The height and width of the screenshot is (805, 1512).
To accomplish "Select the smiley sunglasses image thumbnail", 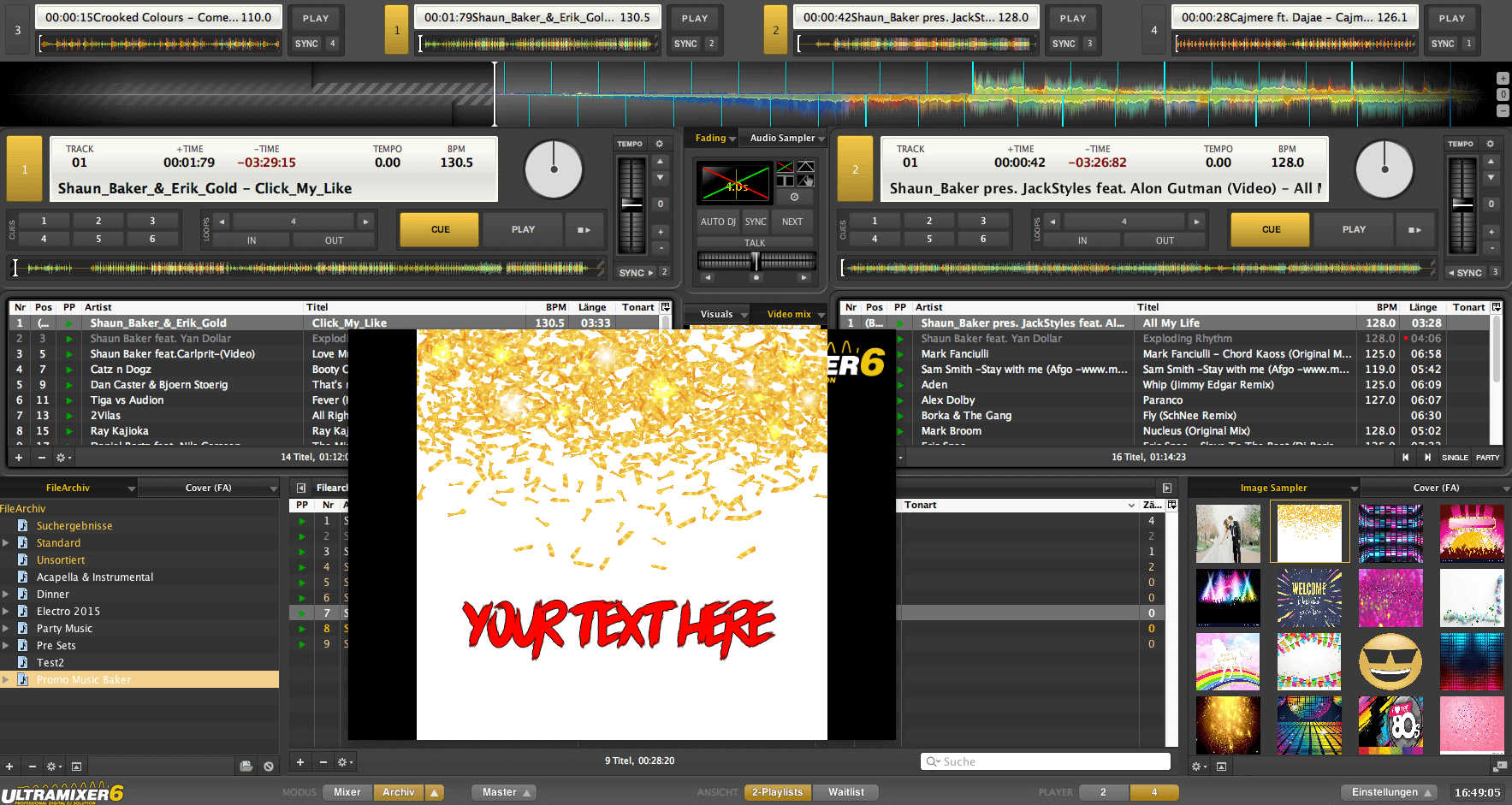I will pos(1390,661).
